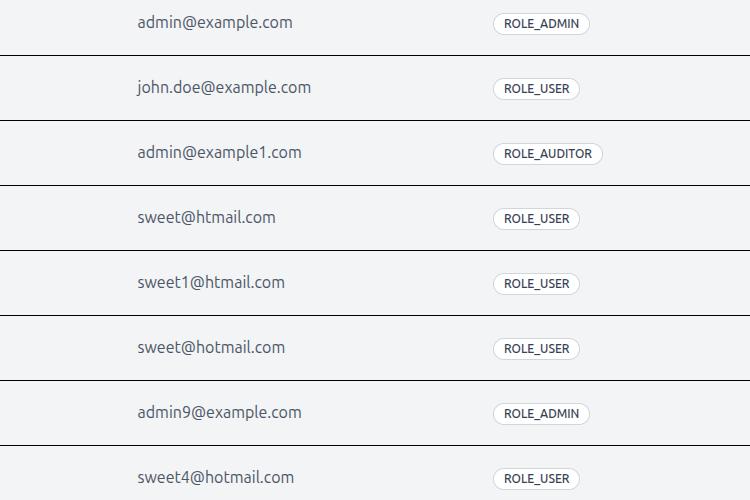Screen dimensions: 750x500
Task: Click empty area right of sweet4 ROLE_USER badge
Action: click(665, 478)
